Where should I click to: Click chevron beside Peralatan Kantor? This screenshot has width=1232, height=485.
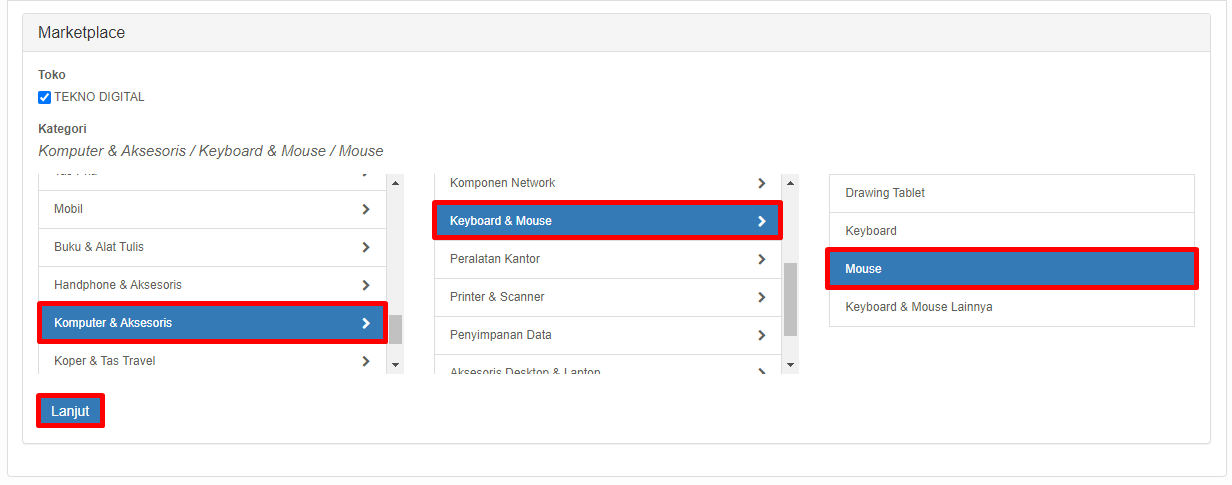[762, 259]
